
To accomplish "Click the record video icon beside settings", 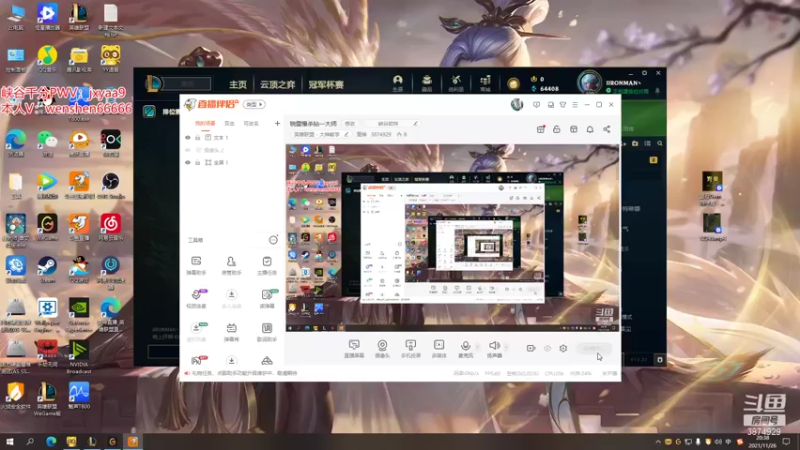I will pyautogui.click(x=531, y=348).
